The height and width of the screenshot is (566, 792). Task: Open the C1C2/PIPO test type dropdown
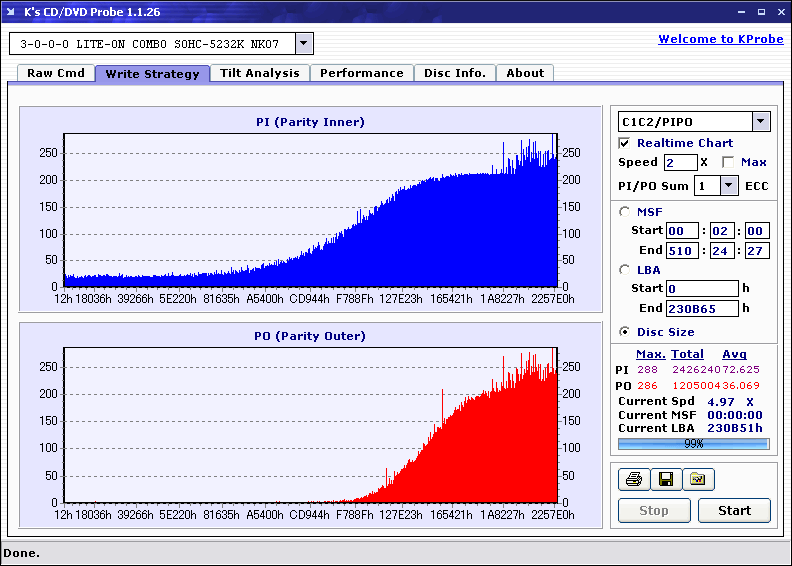pos(761,121)
